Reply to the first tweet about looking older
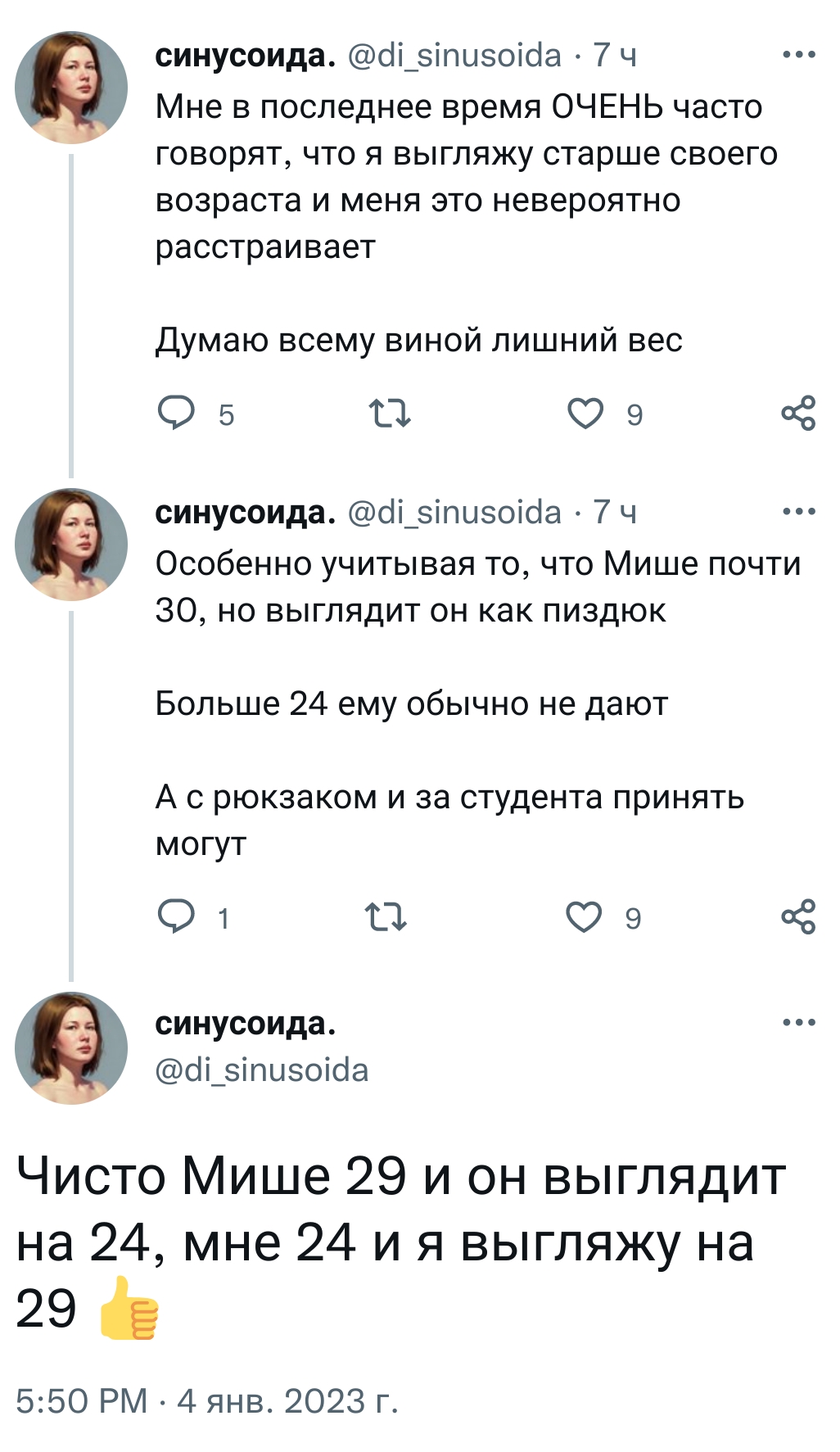 coord(176,414)
